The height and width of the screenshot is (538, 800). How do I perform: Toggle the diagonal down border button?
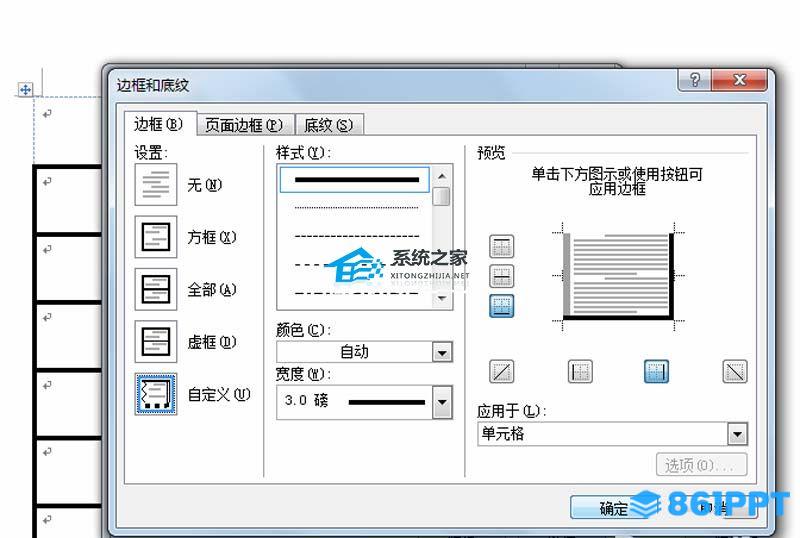click(735, 371)
